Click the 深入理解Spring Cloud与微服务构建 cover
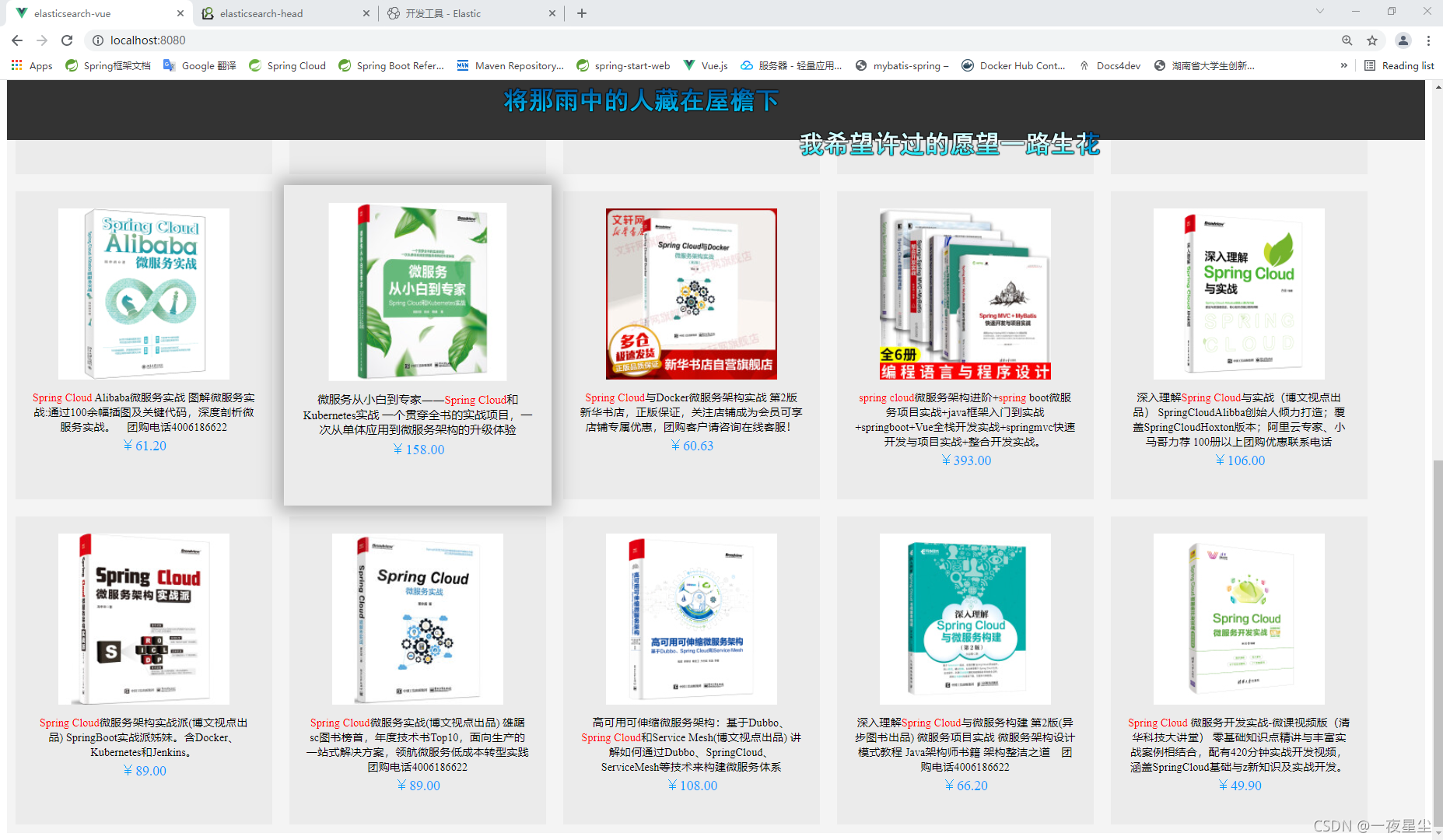 pyautogui.click(x=965, y=619)
